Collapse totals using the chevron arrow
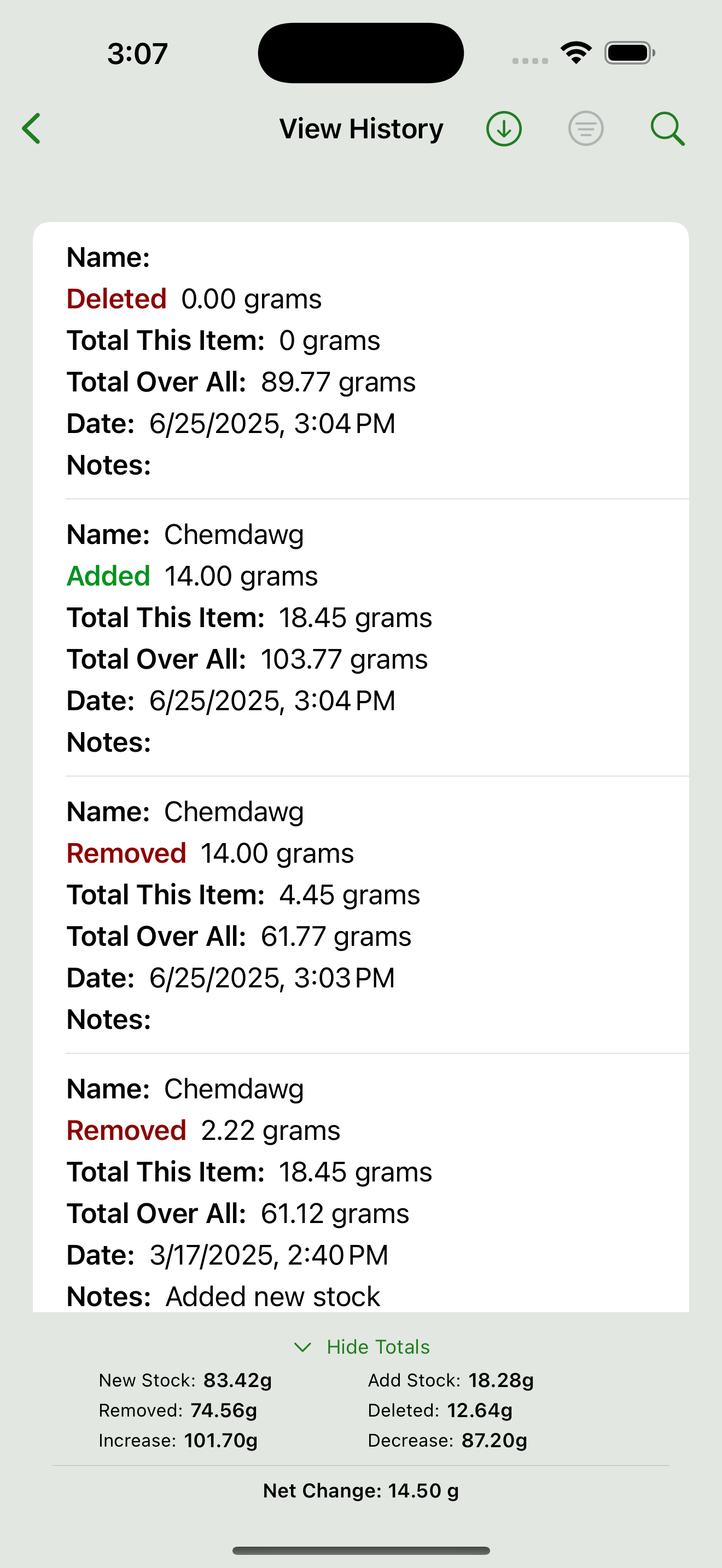The height and width of the screenshot is (1568, 722). coord(302,1347)
